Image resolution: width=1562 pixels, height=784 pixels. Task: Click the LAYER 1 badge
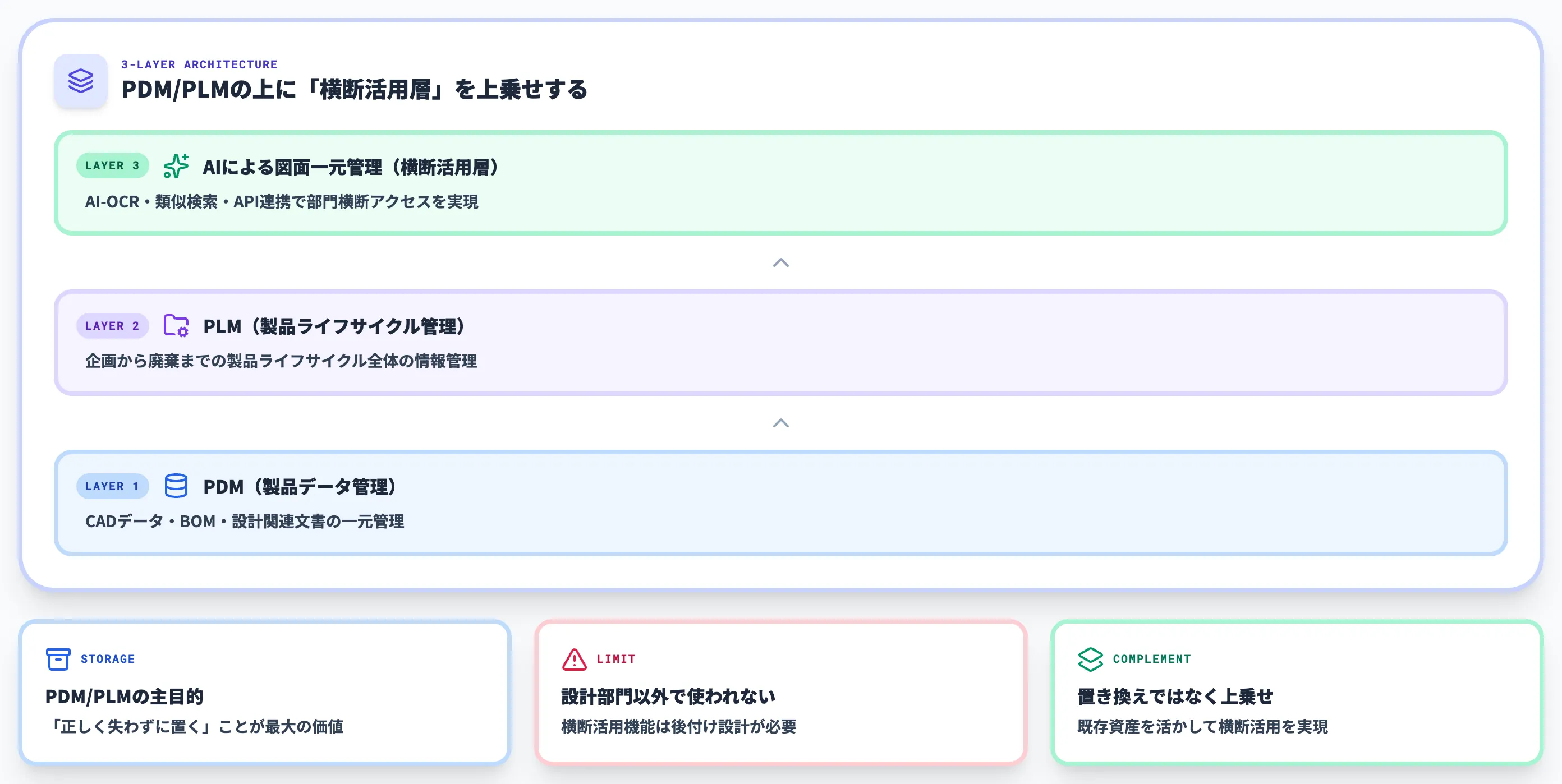click(x=112, y=486)
